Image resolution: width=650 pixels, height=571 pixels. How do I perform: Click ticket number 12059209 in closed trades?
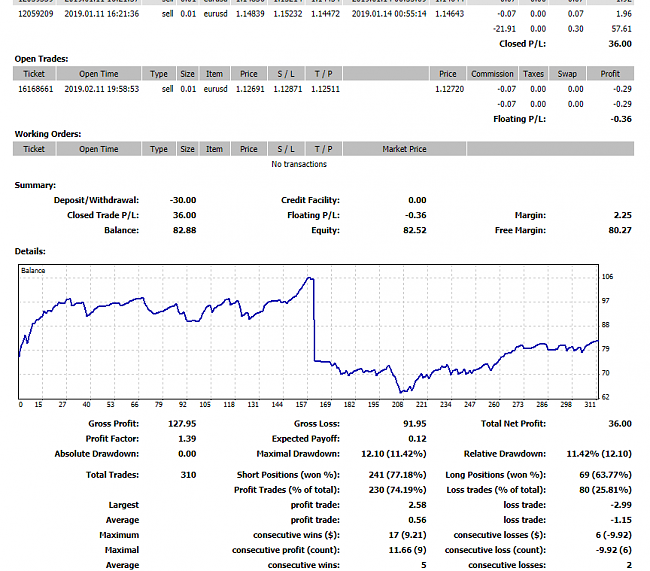[36, 14]
